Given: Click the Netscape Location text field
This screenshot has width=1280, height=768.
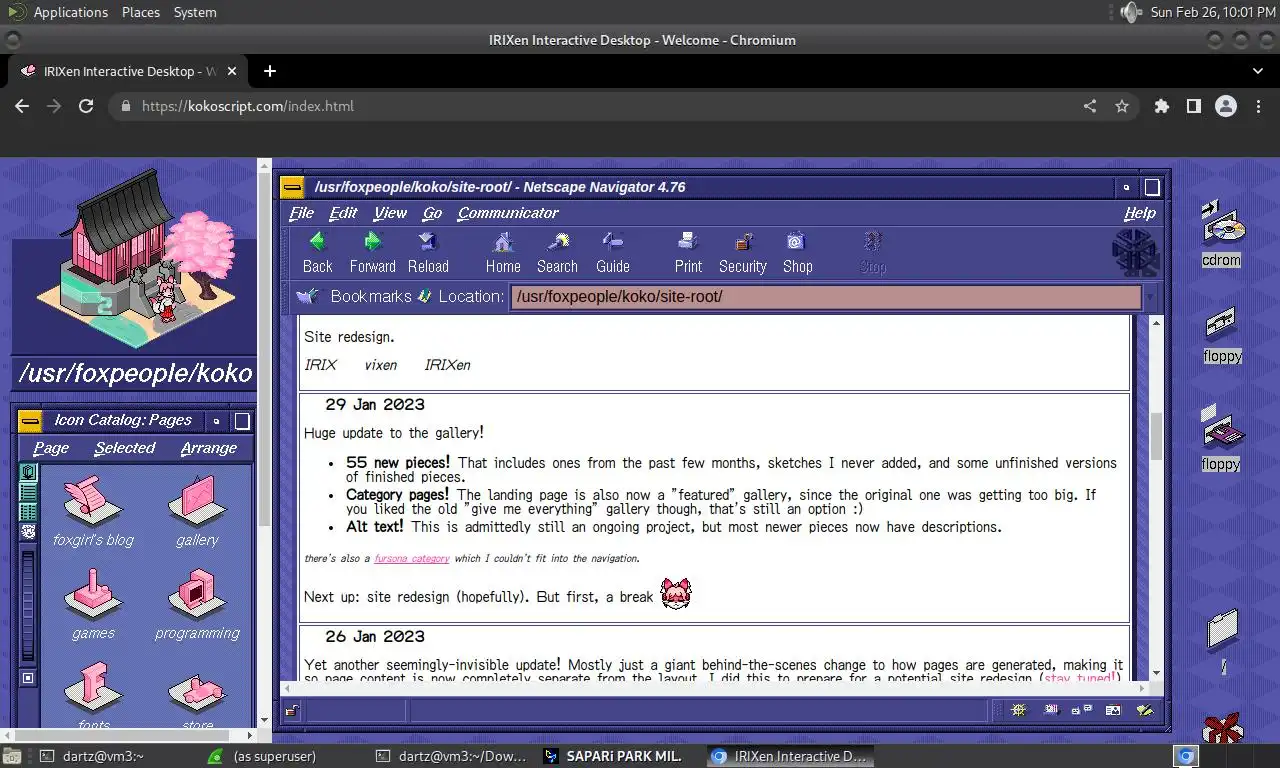Looking at the screenshot, I should point(826,297).
